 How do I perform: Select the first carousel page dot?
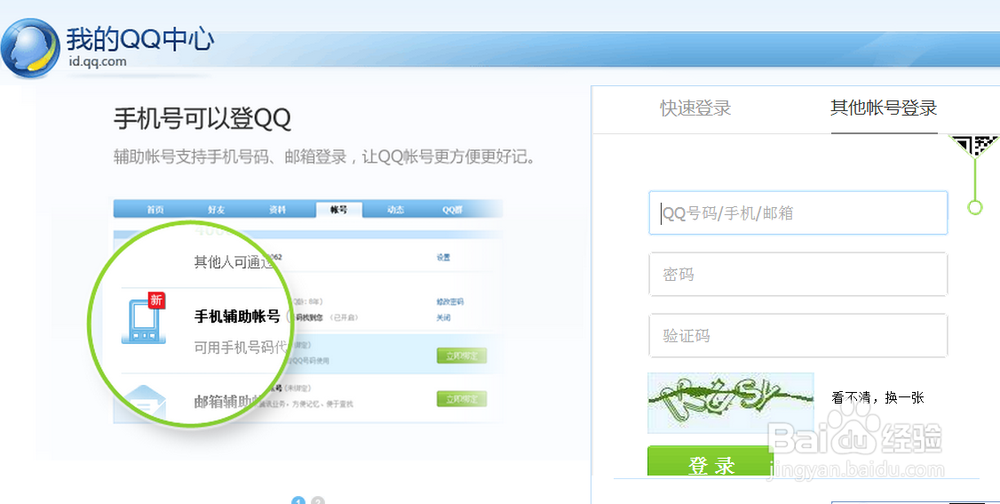298,501
